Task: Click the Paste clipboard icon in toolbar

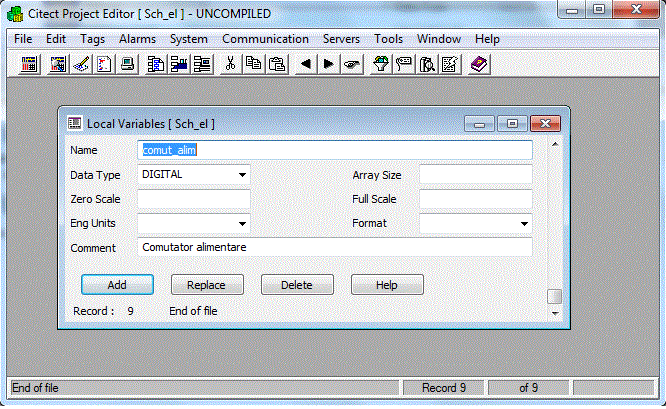Action: pos(277,64)
